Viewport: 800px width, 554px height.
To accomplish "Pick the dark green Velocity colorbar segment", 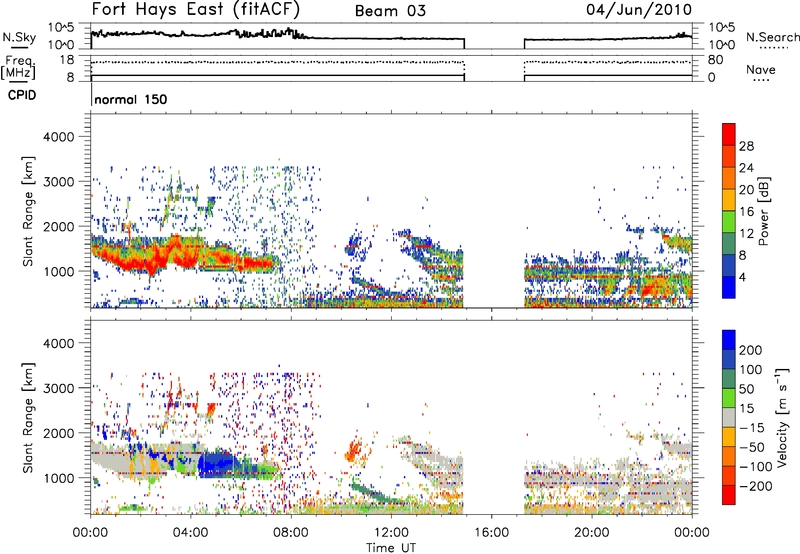I will pyautogui.click(x=729, y=379).
